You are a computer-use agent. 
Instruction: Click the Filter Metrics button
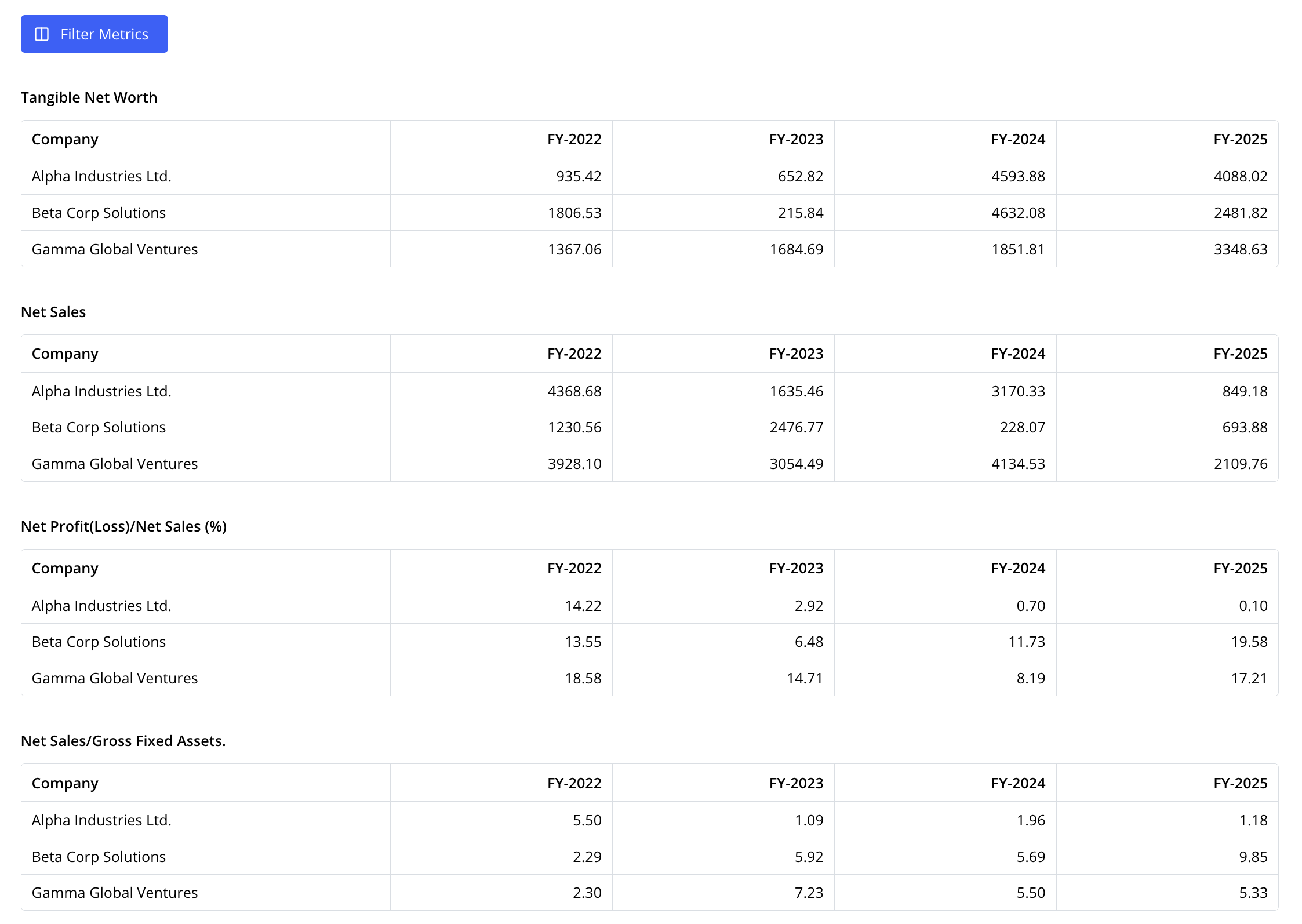(x=94, y=34)
